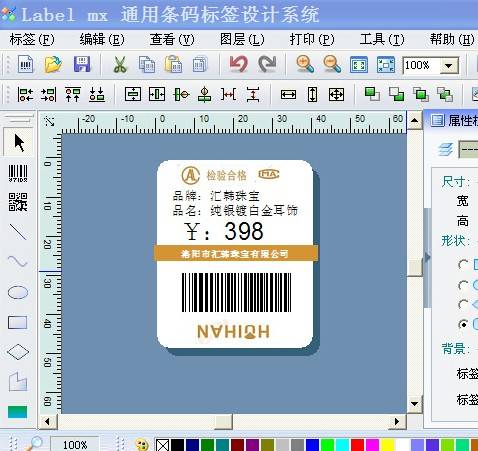Image resolution: width=478 pixels, height=451 pixels.
Task: Click the bottom 100% zoom field
Action: click(x=75, y=444)
